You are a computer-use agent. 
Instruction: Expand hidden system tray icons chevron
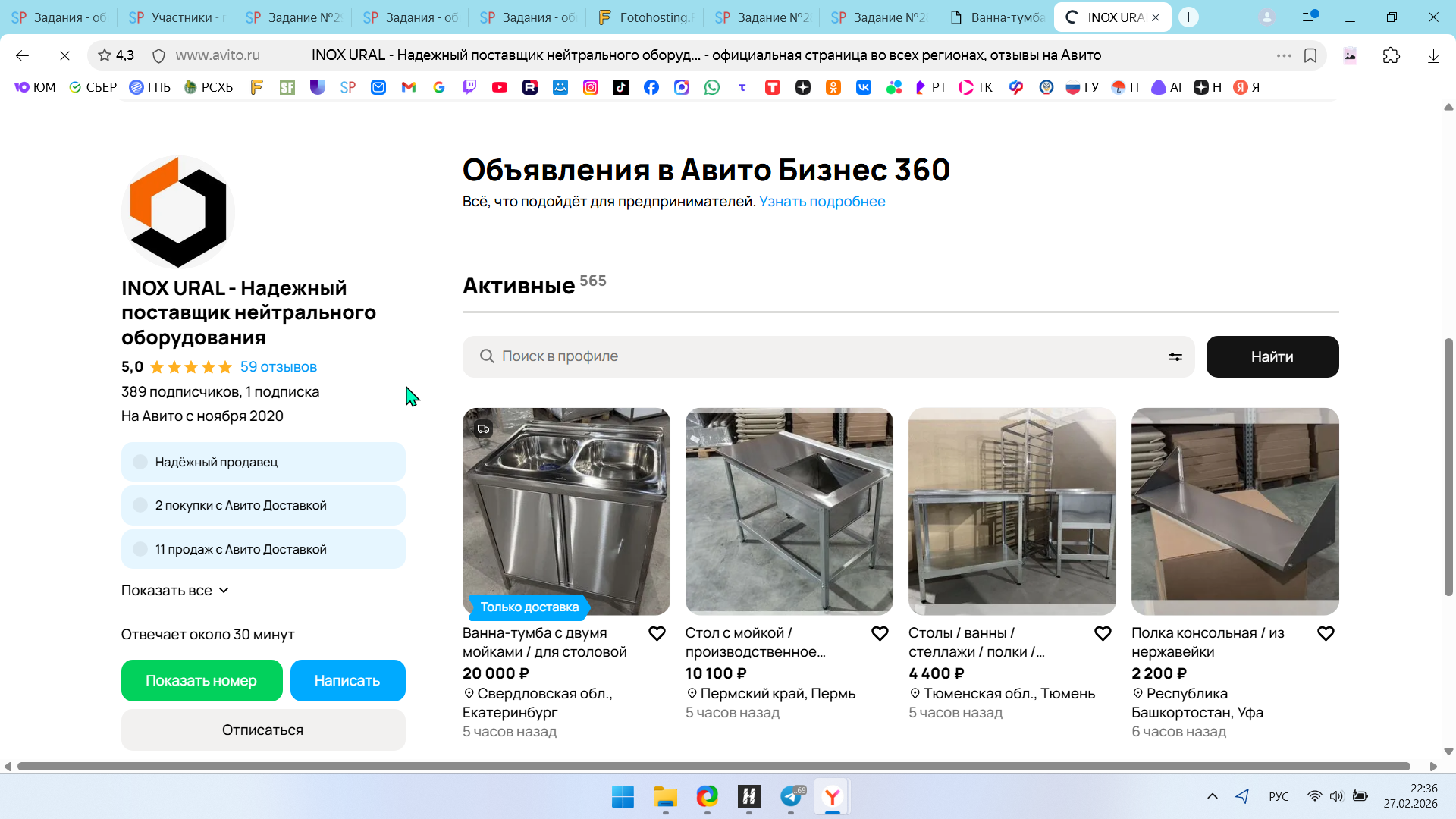point(1212,796)
